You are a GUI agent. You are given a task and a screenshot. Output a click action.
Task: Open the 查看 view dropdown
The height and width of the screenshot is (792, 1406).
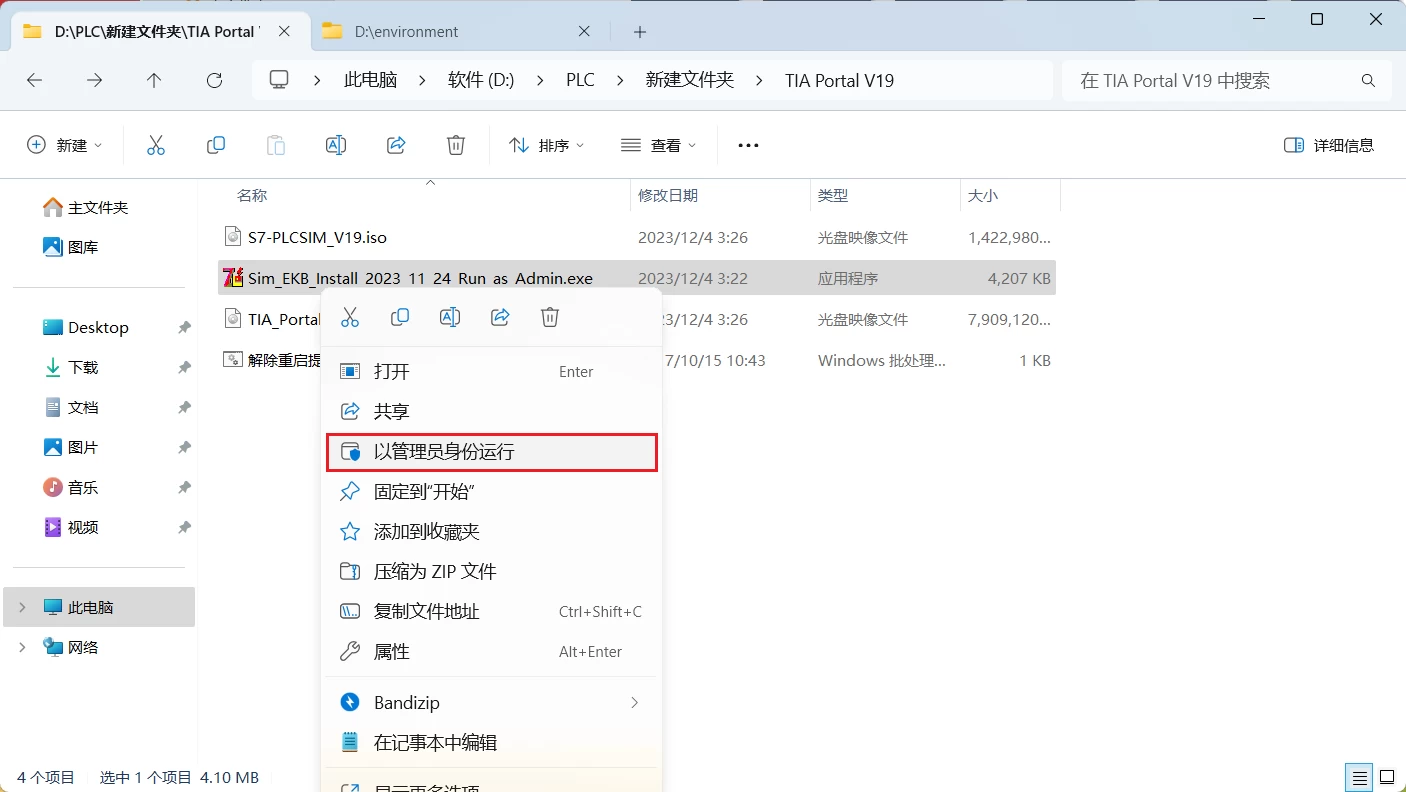point(658,145)
